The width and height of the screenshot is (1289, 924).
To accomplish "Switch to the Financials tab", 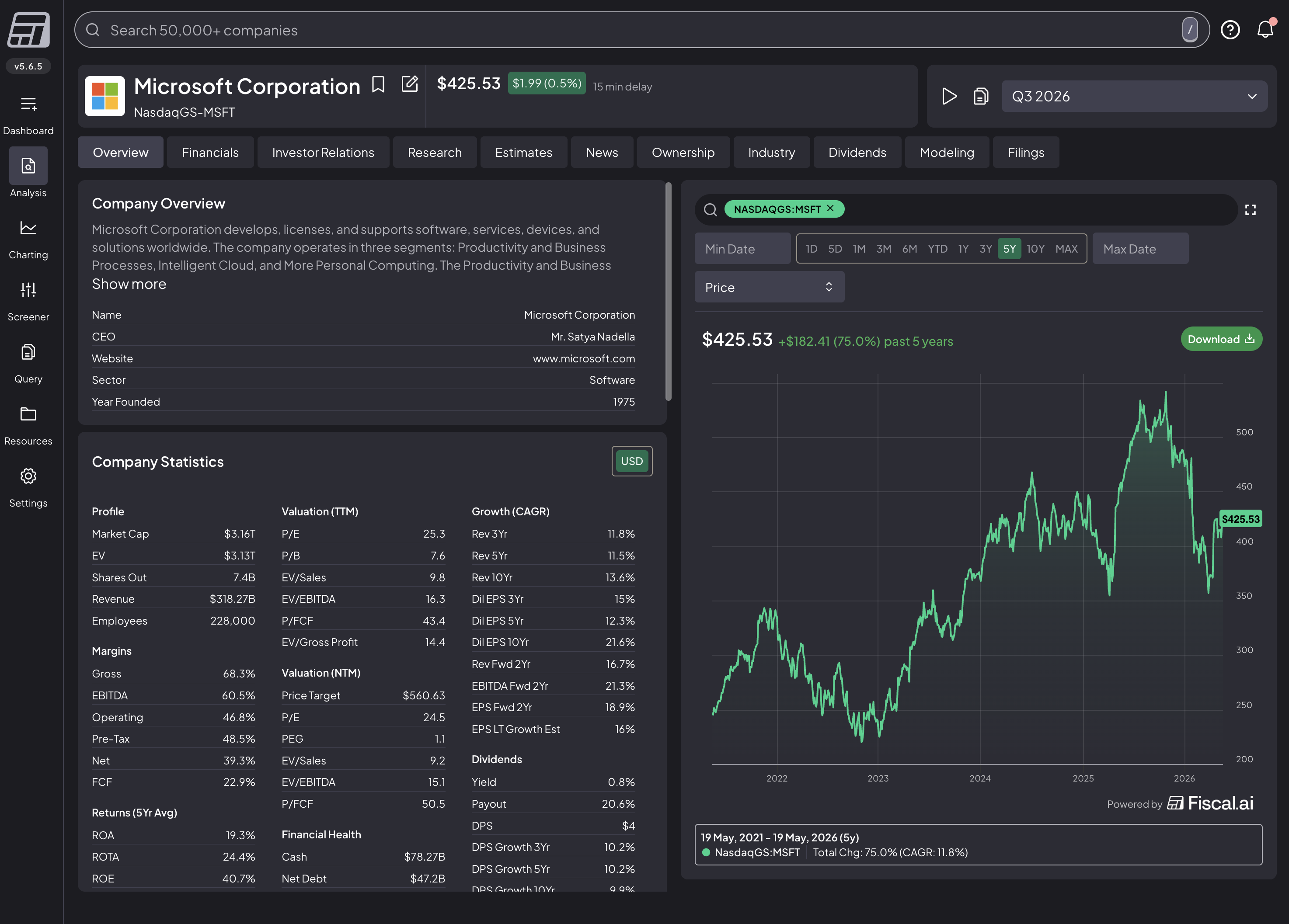I will click(210, 152).
